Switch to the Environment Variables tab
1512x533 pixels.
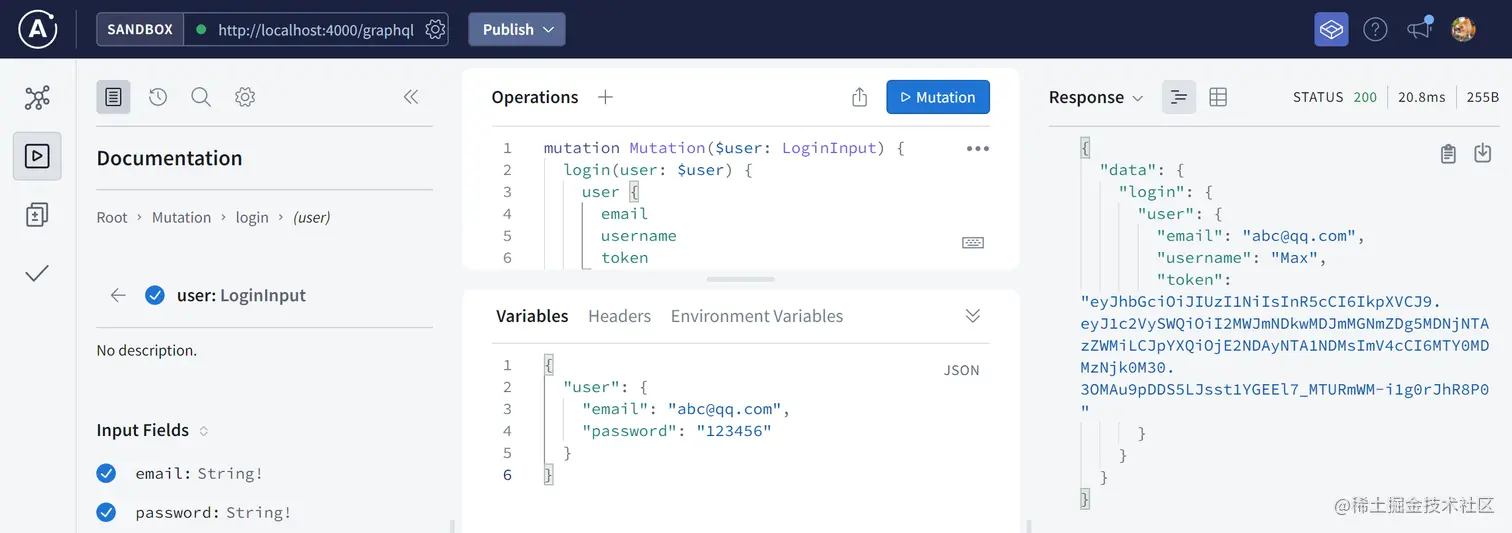757,316
